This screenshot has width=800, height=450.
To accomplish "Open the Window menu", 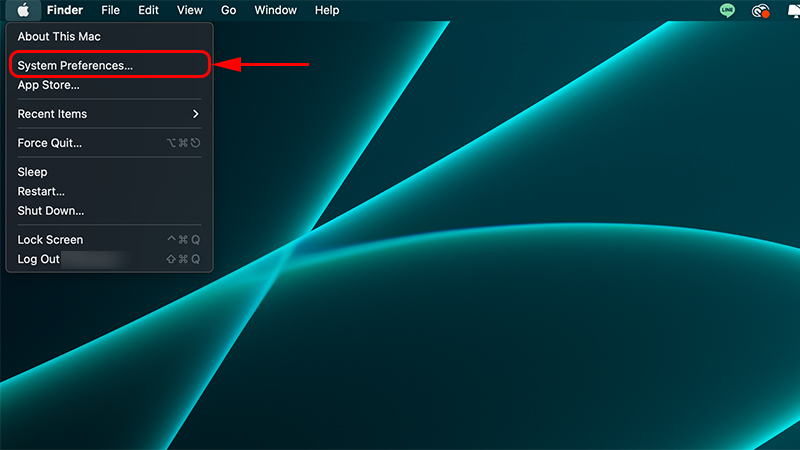I will point(276,10).
